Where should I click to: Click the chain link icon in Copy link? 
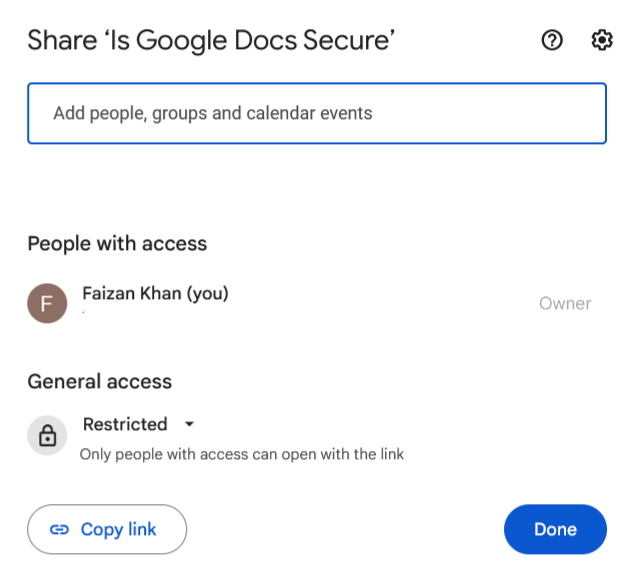59,529
